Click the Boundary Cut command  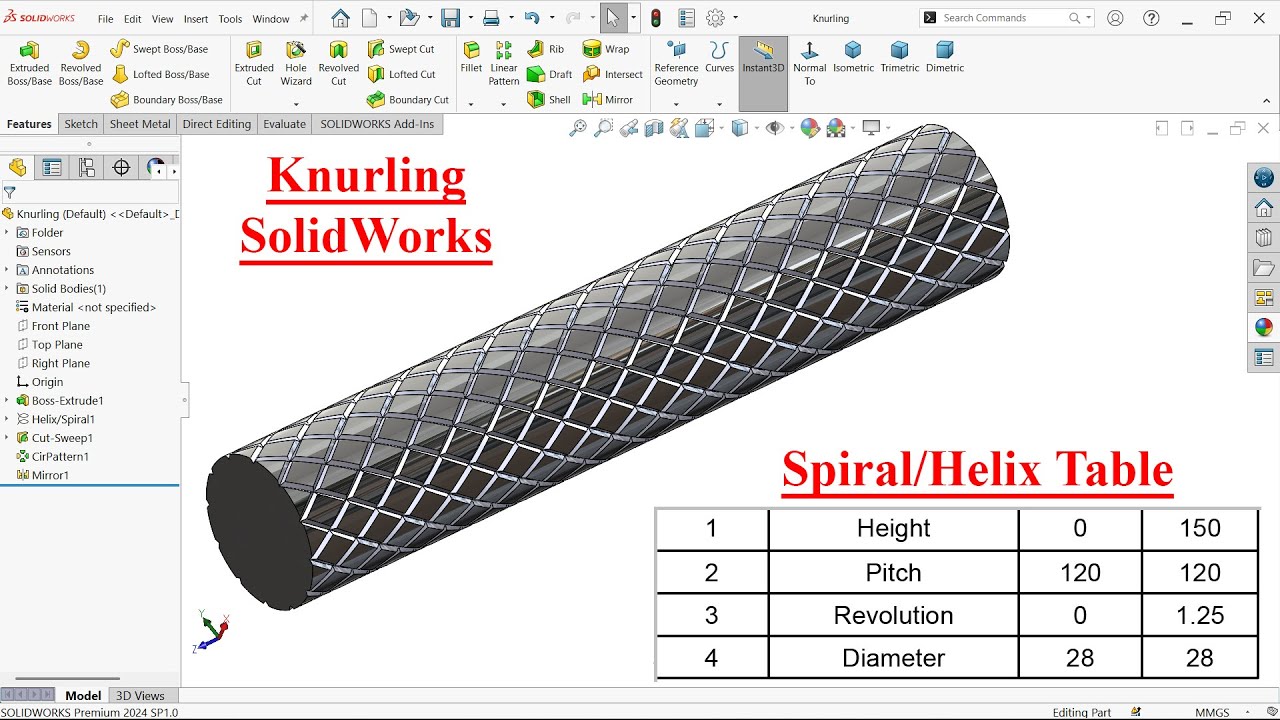[408, 100]
